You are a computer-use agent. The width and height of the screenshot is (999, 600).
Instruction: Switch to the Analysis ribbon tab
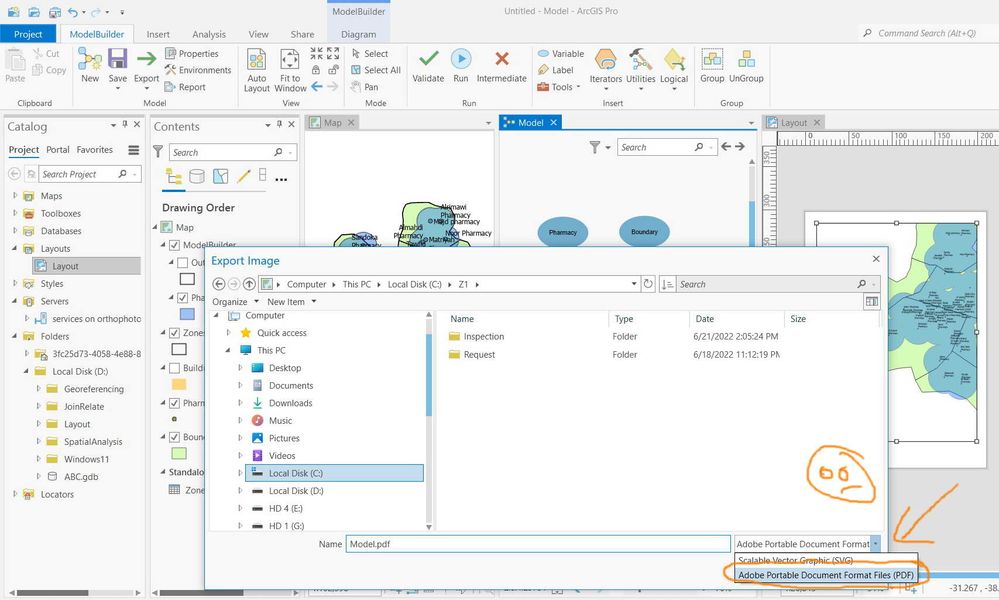[209, 34]
